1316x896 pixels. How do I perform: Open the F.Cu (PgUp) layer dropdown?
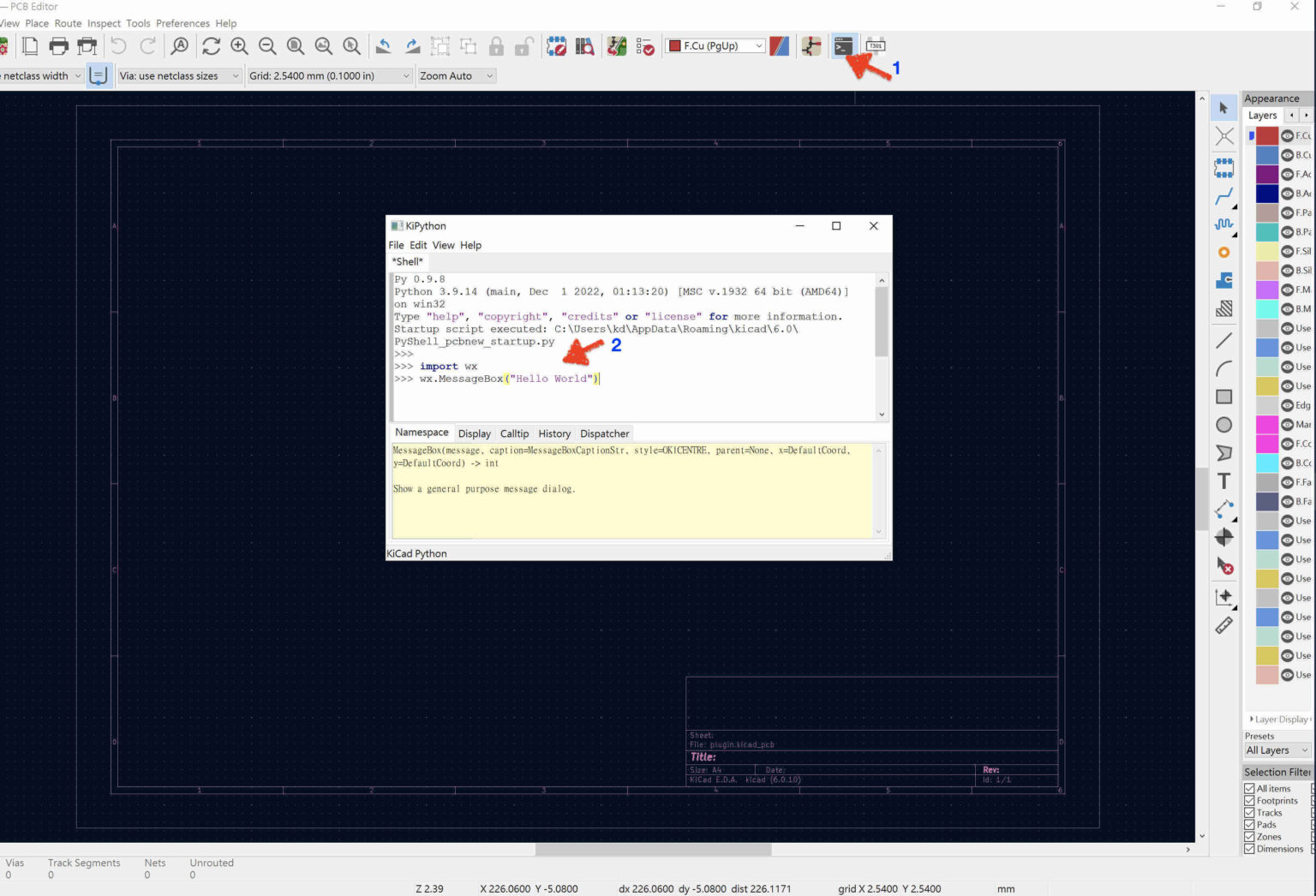(x=715, y=46)
